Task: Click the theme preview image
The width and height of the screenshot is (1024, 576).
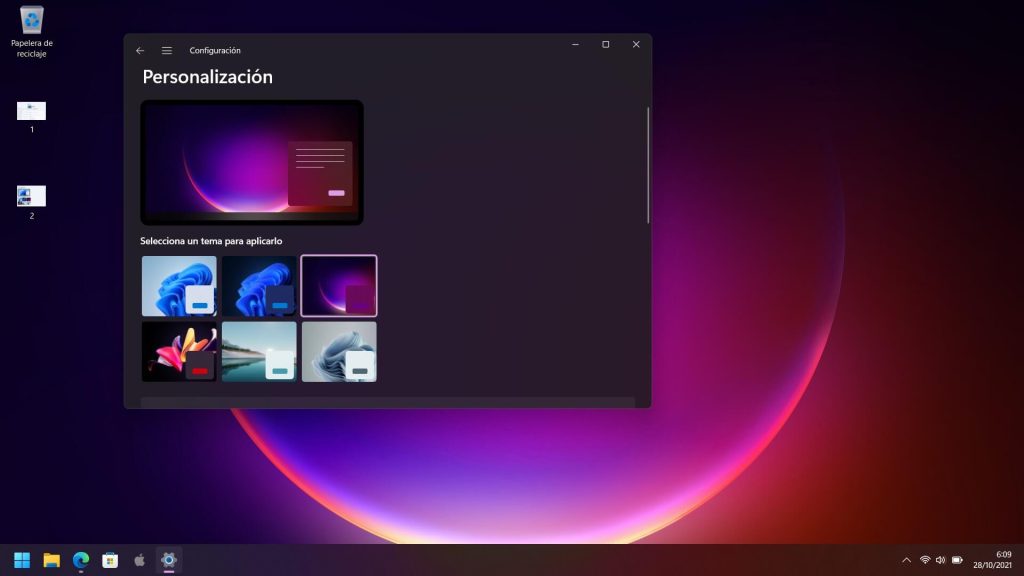Action: tap(252, 163)
